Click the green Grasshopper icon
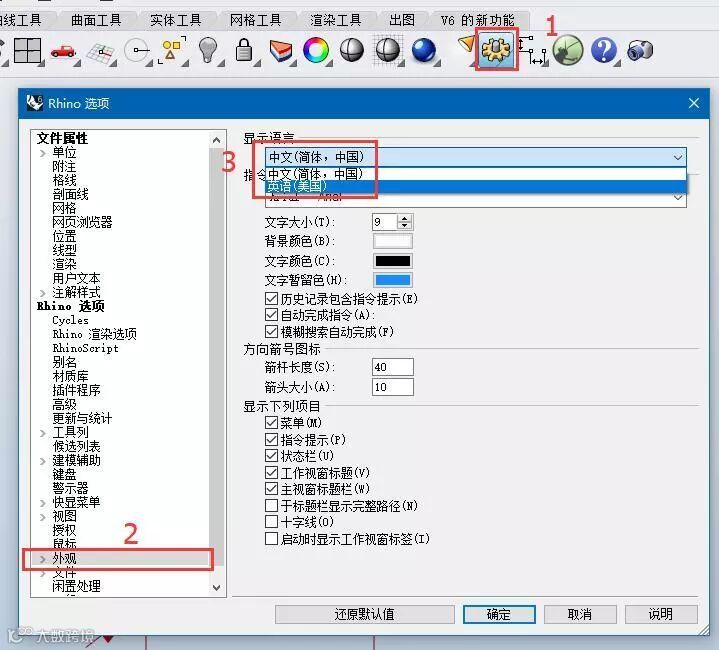Screen dimensions: 719x650 (x=568, y=50)
